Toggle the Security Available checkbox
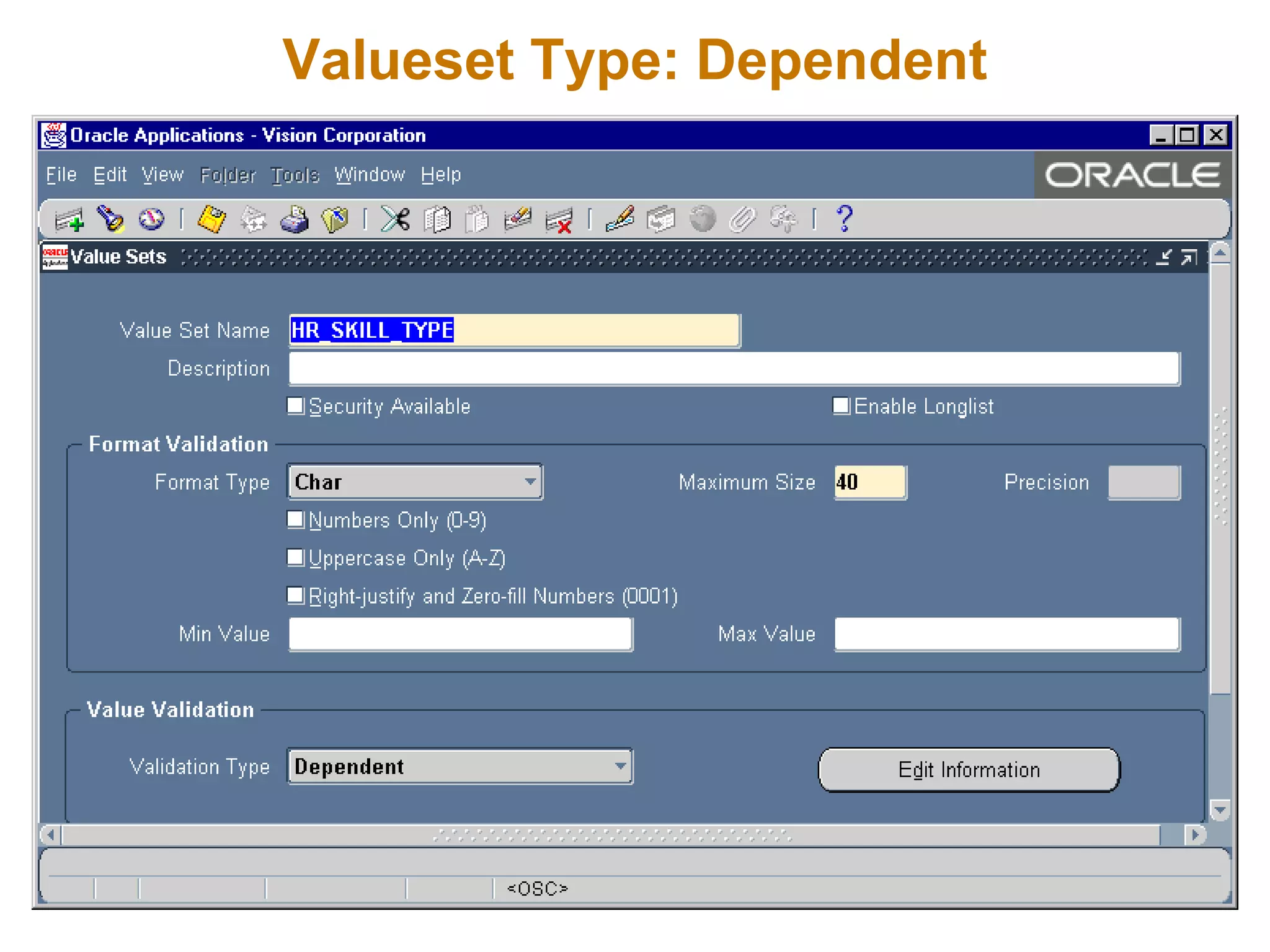Screen dimensions: 1270x952 296,406
